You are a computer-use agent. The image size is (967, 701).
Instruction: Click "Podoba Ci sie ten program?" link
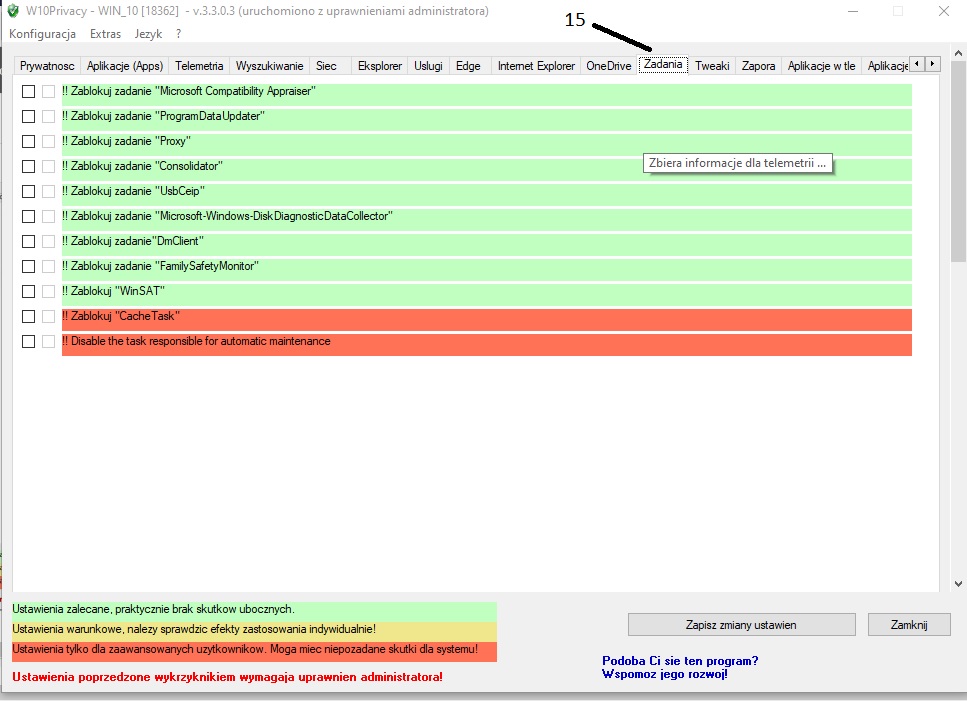[680, 661]
